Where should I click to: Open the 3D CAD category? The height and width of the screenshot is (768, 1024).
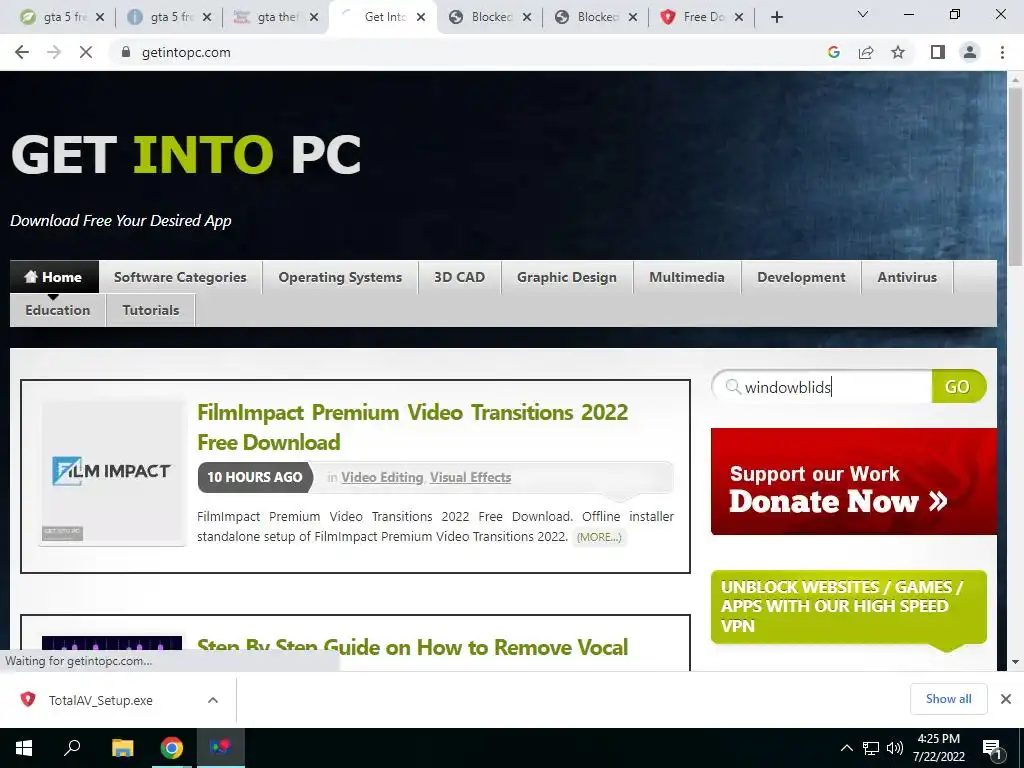460,277
